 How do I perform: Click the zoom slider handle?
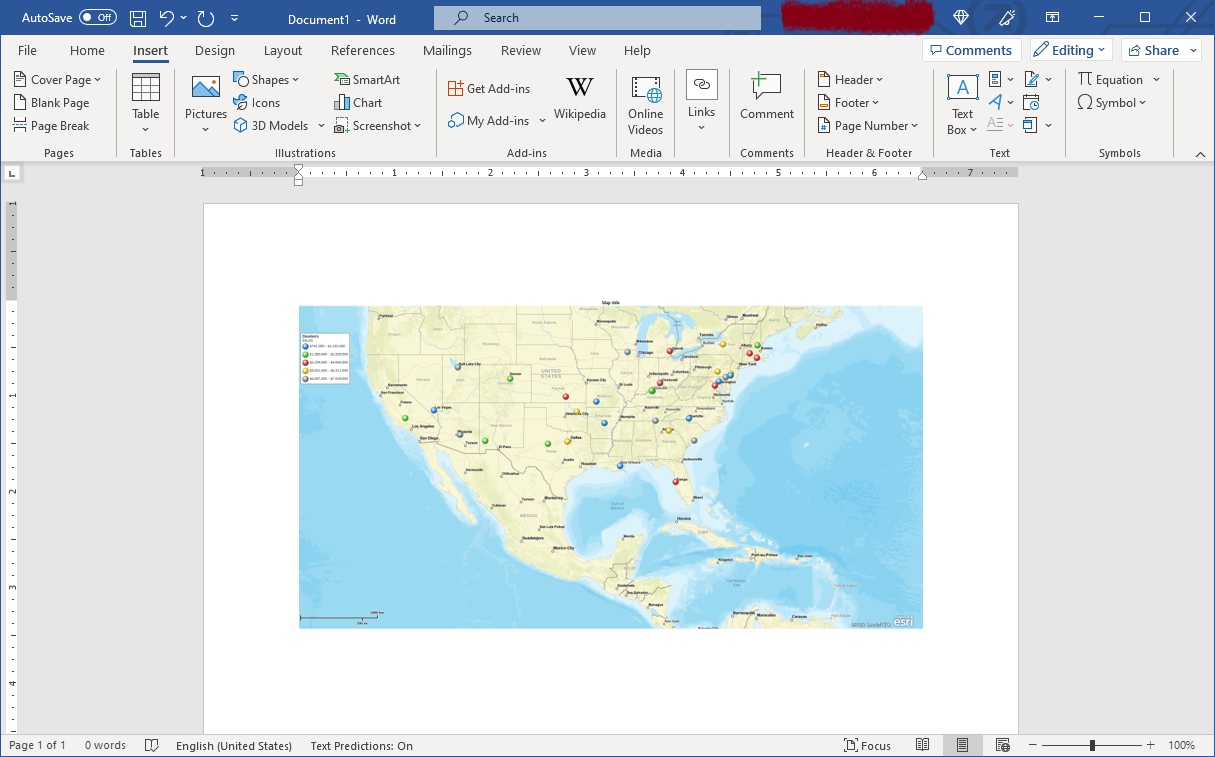1092,746
